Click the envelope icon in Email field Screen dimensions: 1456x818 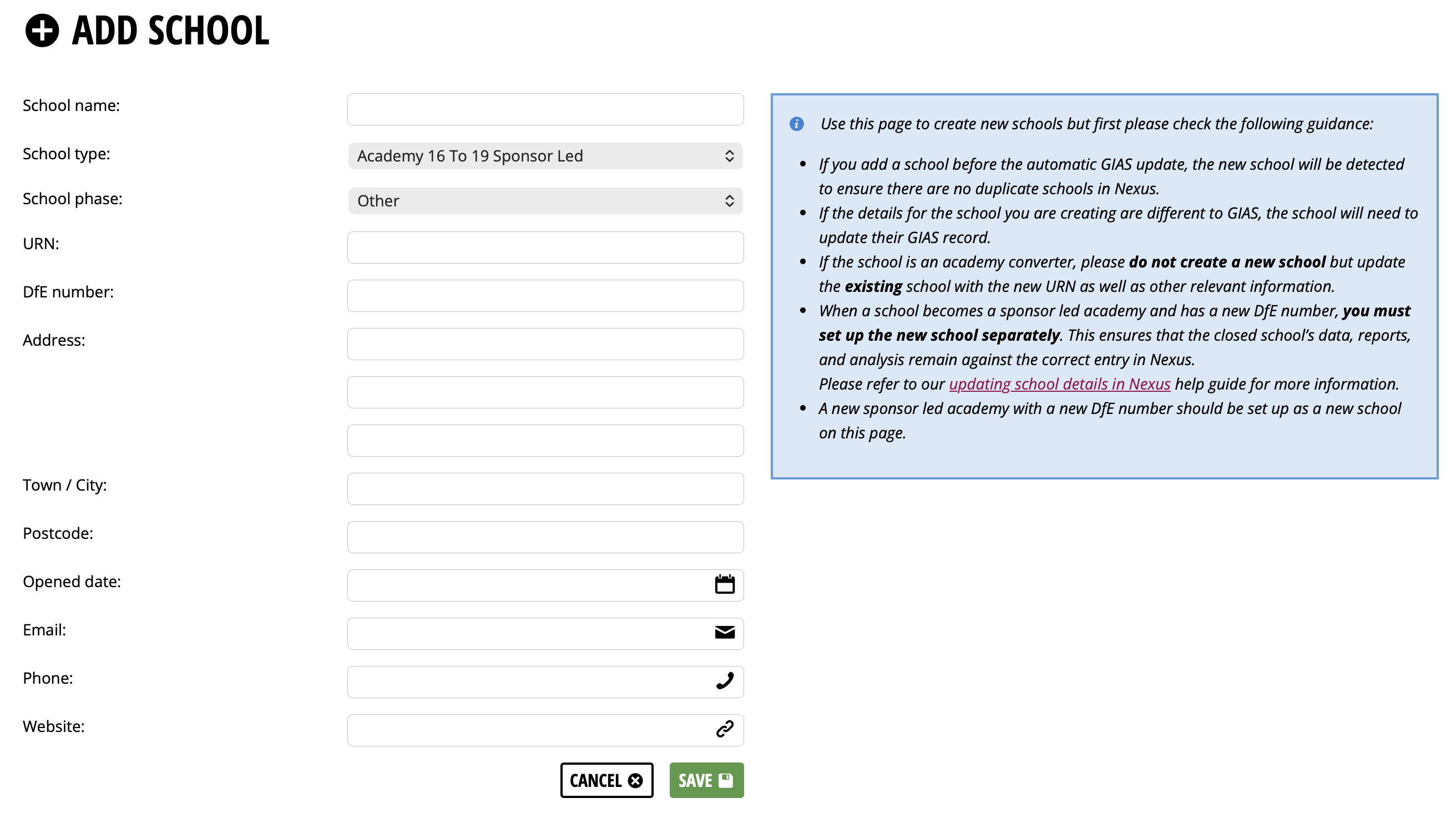[x=725, y=633]
